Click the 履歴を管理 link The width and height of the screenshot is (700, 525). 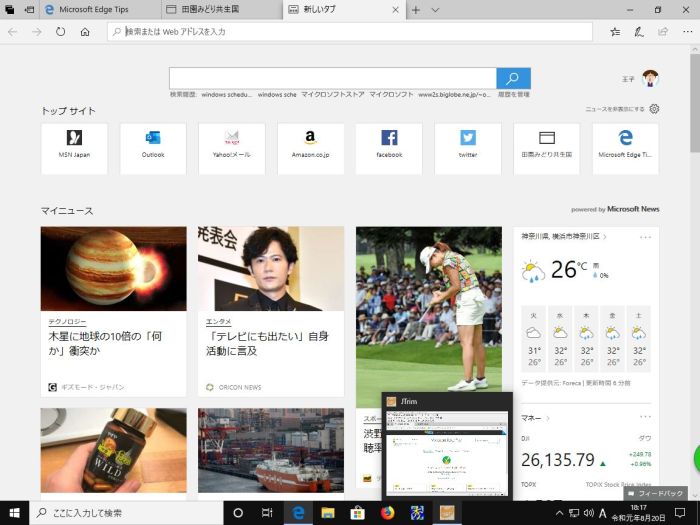(514, 95)
